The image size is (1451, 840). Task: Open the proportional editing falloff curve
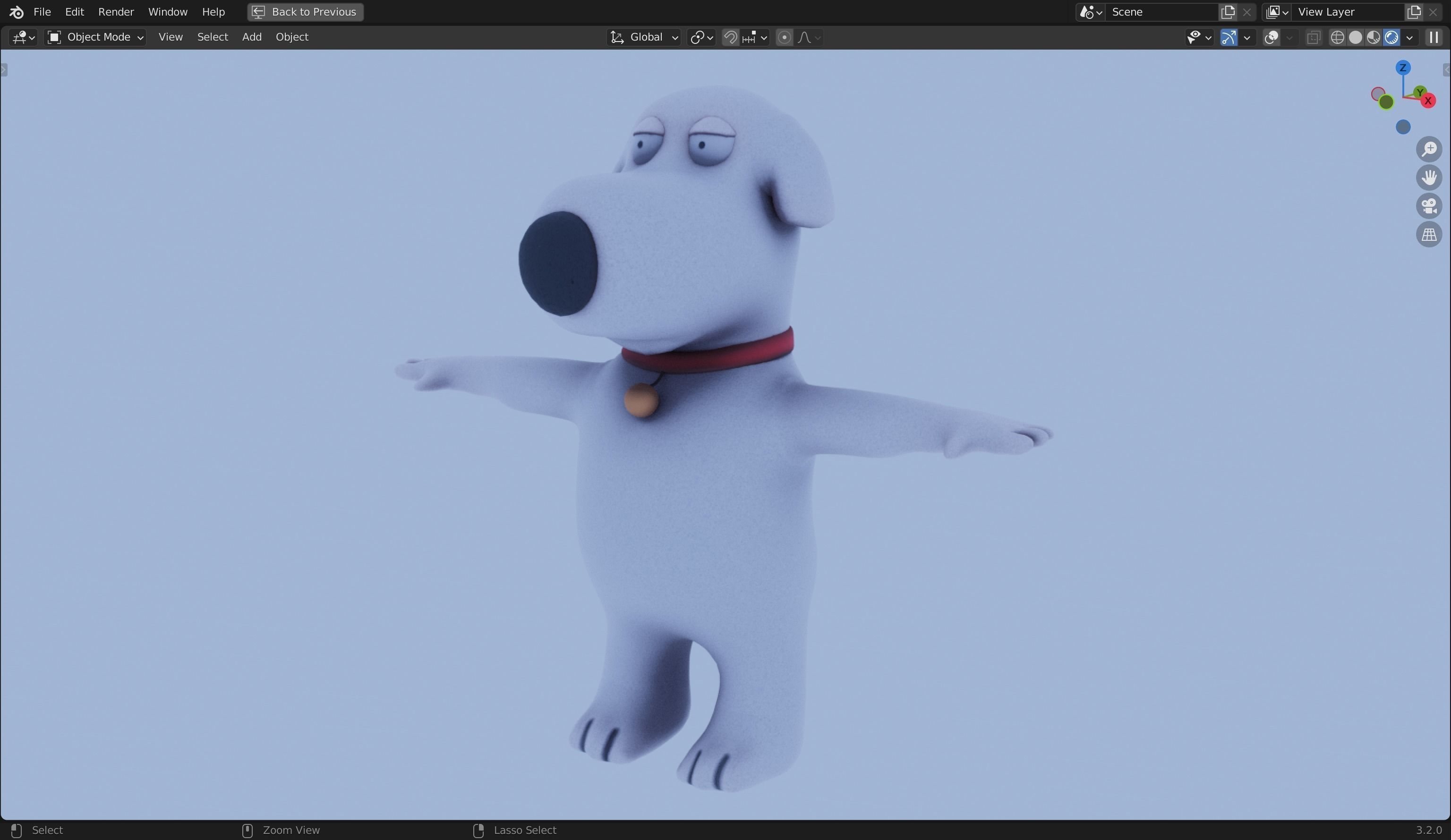[809, 37]
